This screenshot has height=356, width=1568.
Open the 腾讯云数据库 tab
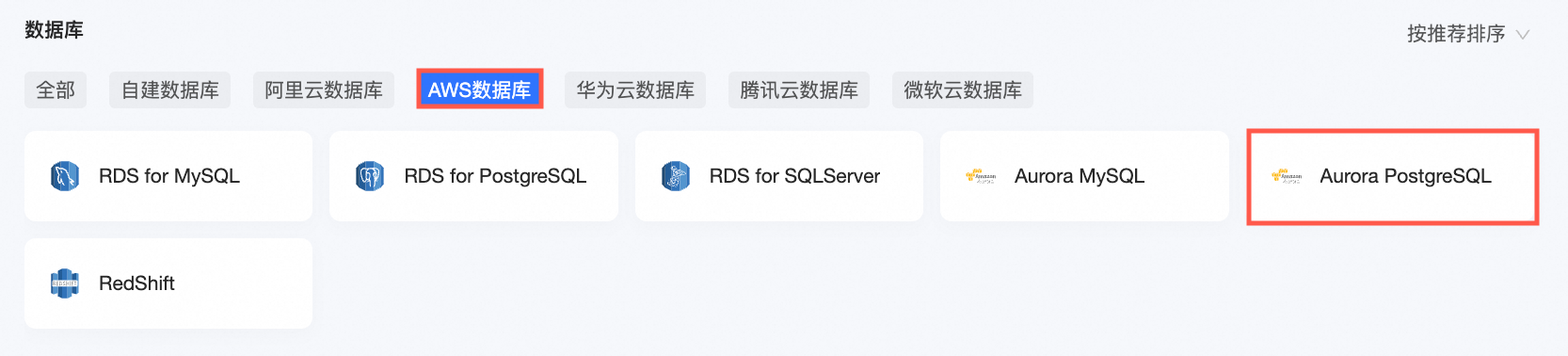(x=799, y=90)
